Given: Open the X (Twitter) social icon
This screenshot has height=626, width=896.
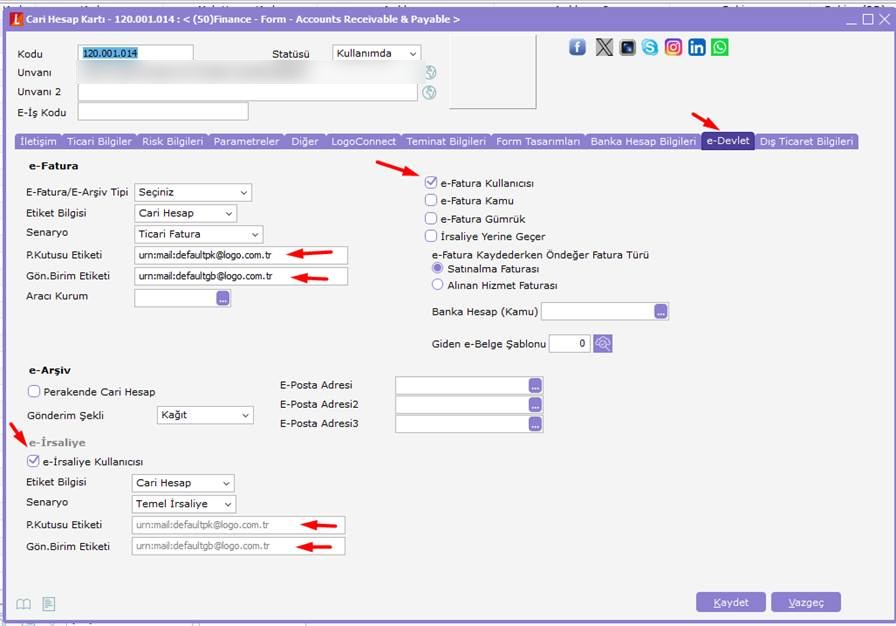Looking at the screenshot, I should pos(604,47).
